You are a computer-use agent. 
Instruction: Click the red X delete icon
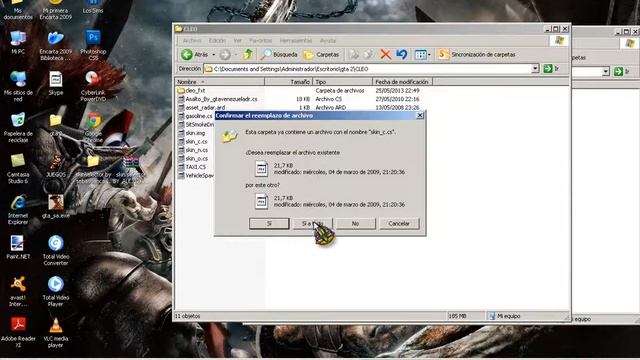coord(385,54)
